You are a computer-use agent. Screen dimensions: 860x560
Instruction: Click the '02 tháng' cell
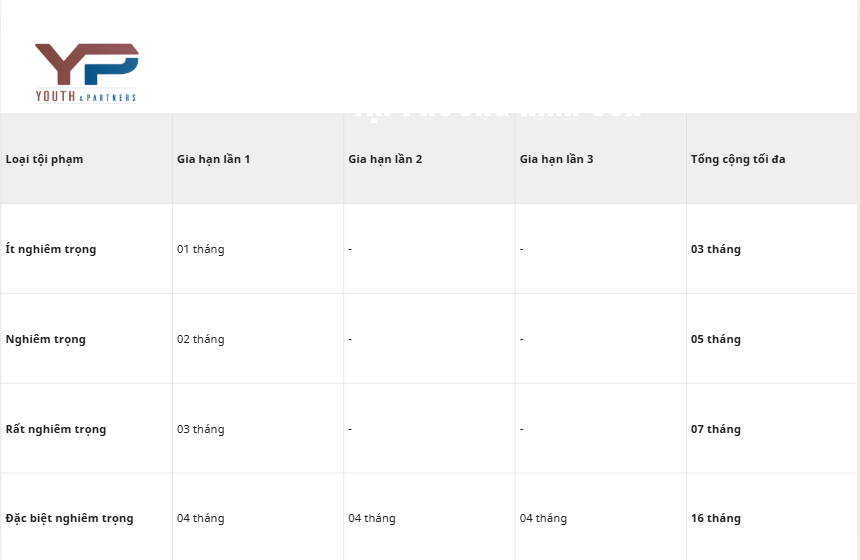[x=201, y=339]
